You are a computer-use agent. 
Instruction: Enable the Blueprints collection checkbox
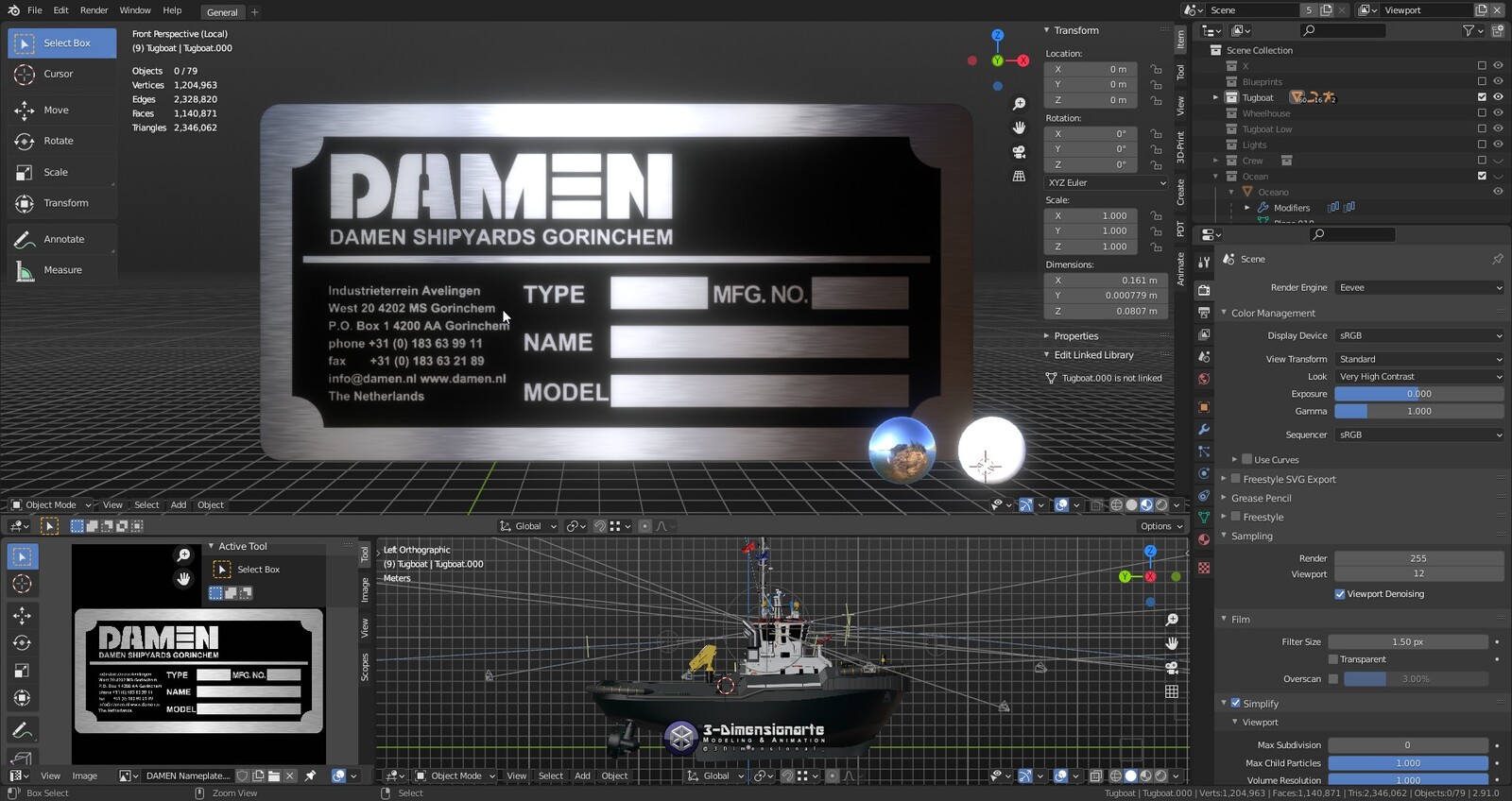click(x=1482, y=82)
